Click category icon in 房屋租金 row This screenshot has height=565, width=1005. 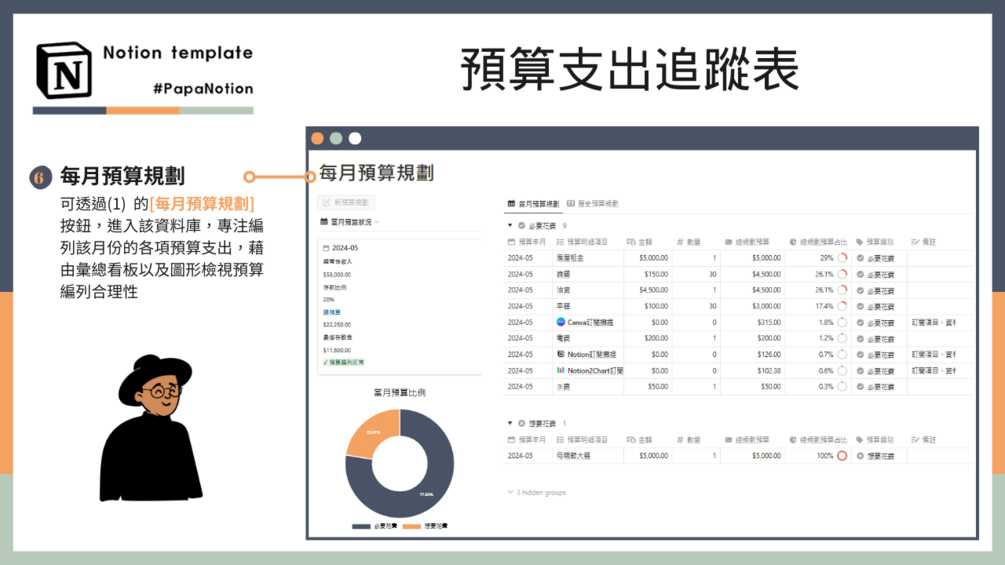(860, 258)
